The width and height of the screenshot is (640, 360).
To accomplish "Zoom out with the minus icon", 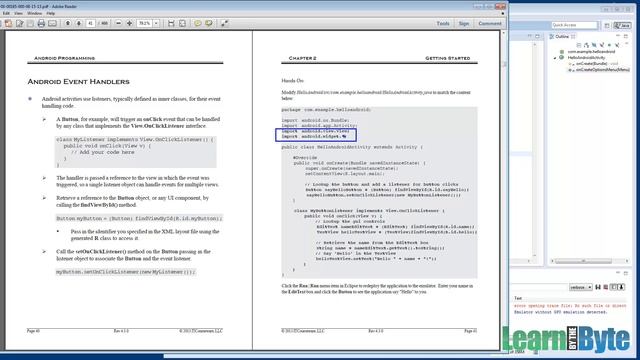I will pos(118,24).
